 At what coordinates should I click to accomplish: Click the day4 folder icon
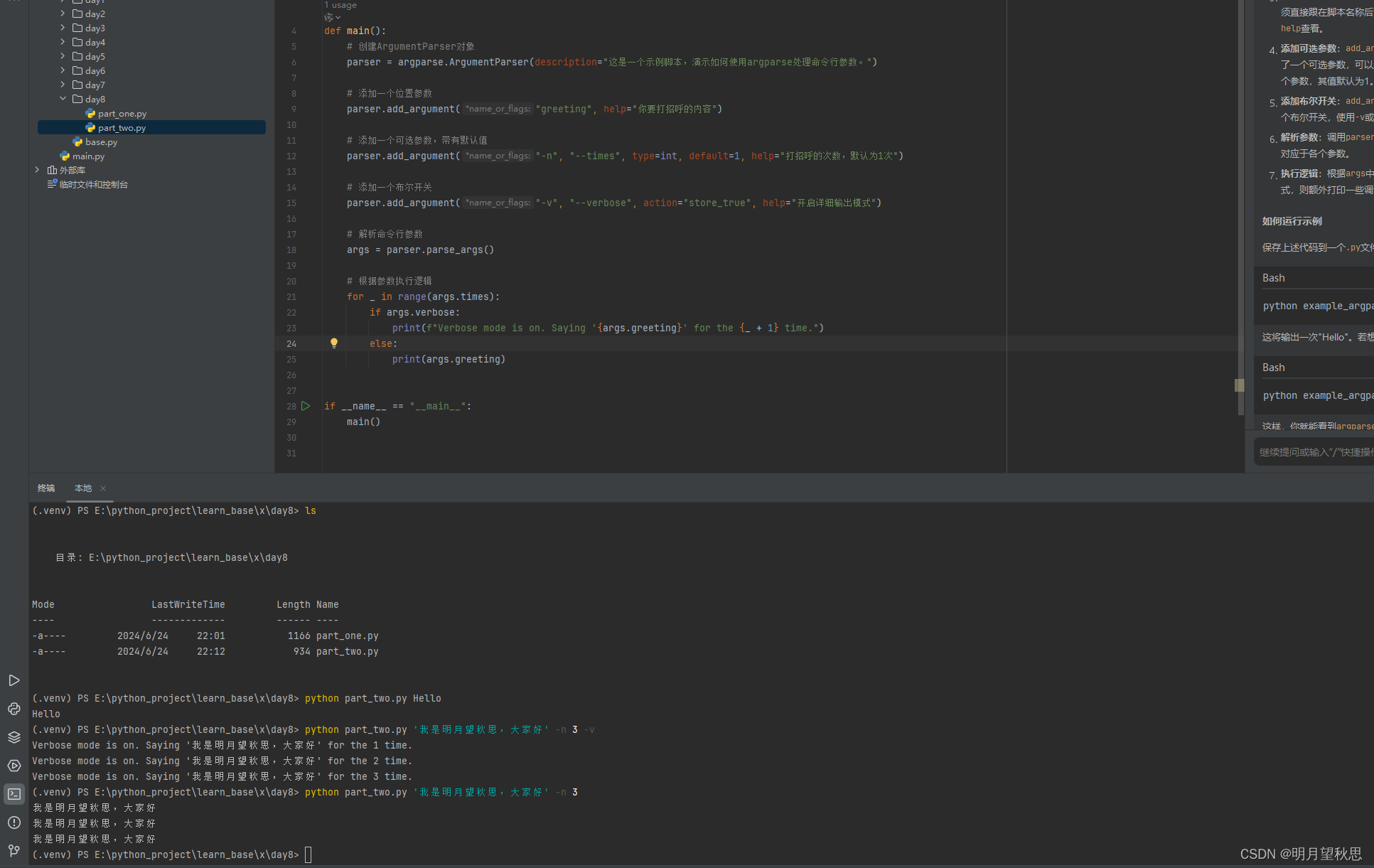77,43
